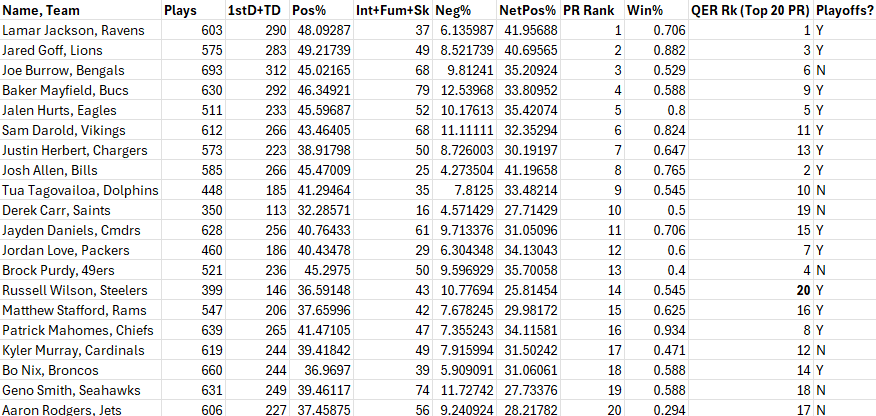Click Pos% value 49.21739
Screen dimensions: 876x416
(321, 50)
